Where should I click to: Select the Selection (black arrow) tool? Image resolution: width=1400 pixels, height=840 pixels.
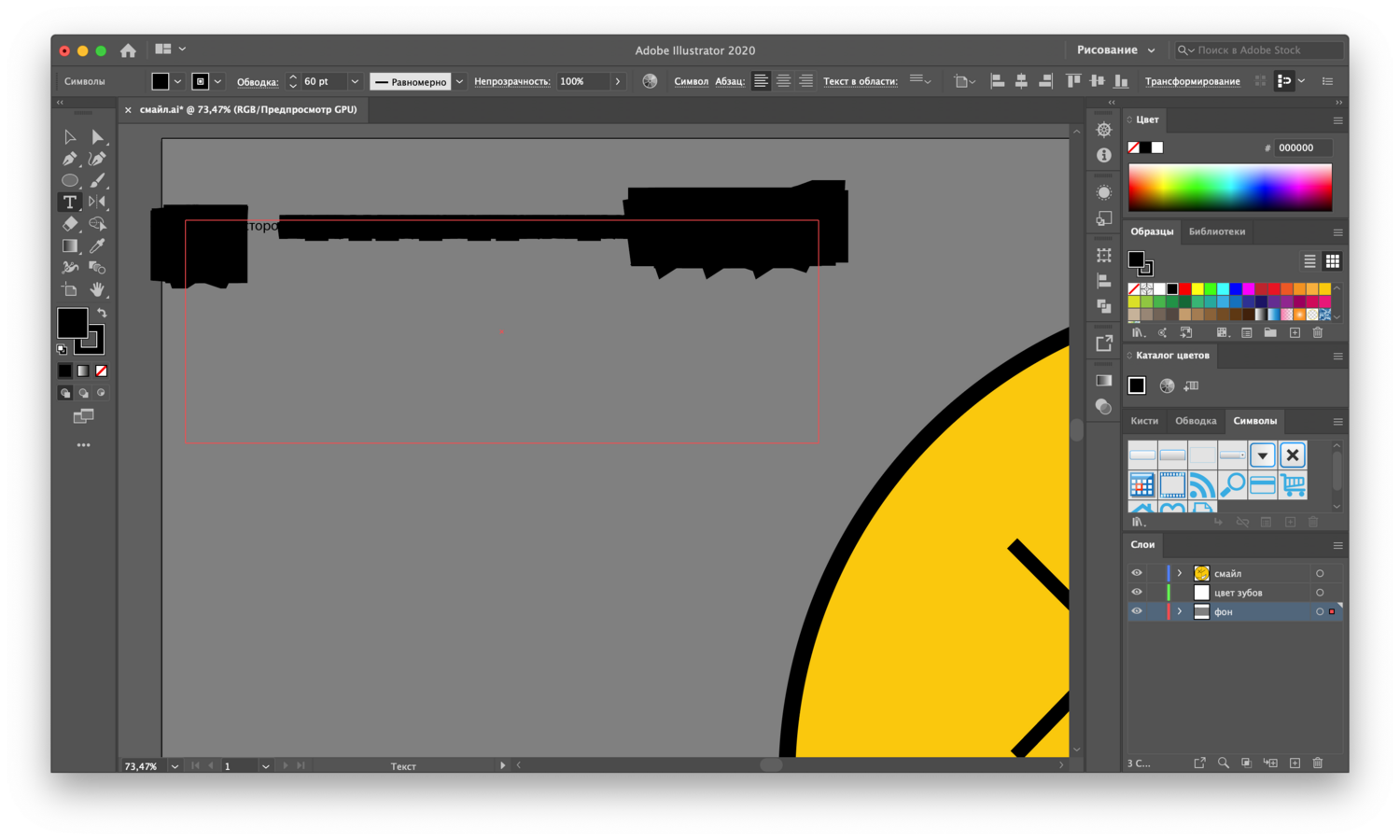70,137
